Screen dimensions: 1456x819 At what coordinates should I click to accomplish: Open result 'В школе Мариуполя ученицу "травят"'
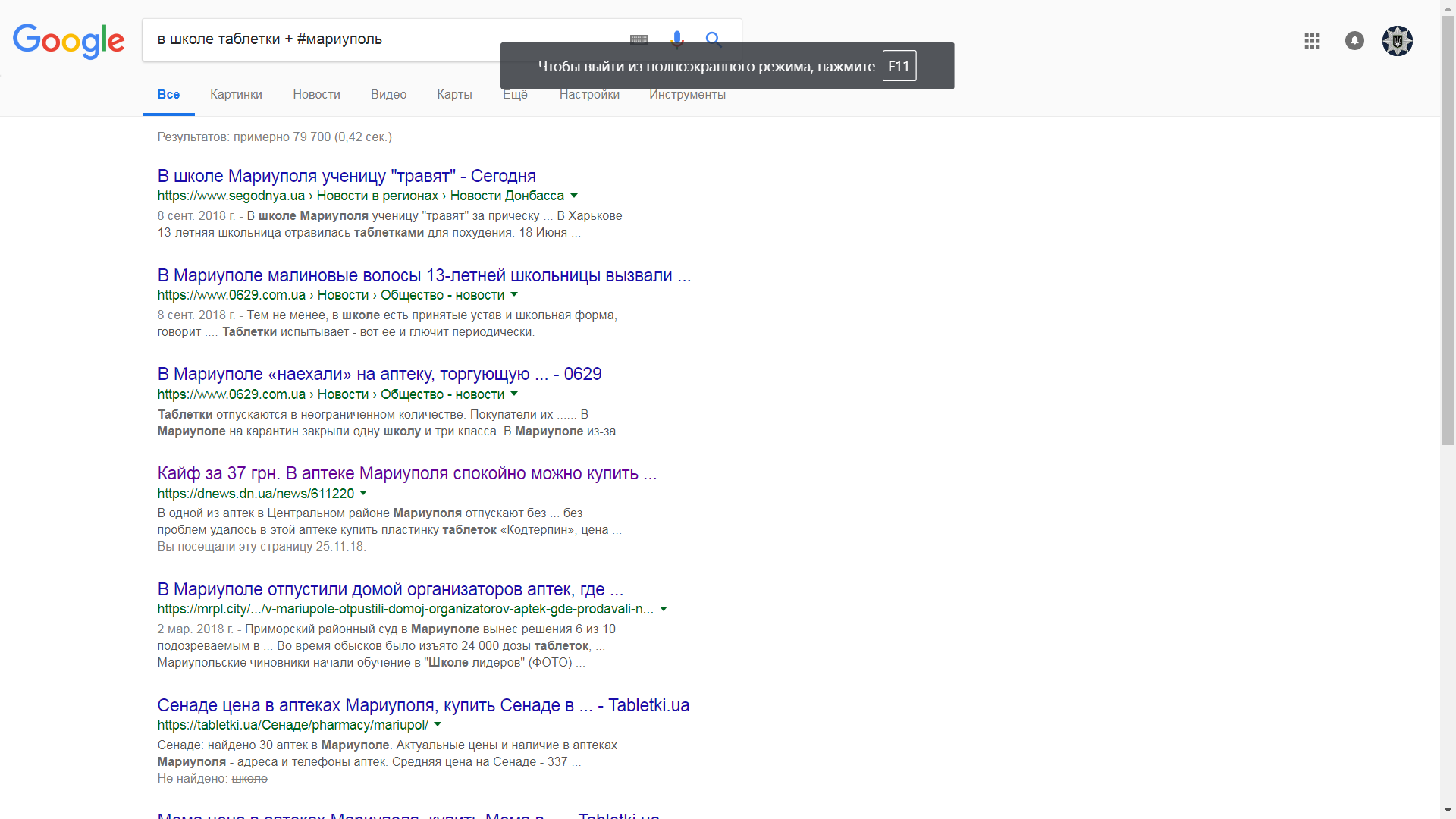click(x=347, y=176)
